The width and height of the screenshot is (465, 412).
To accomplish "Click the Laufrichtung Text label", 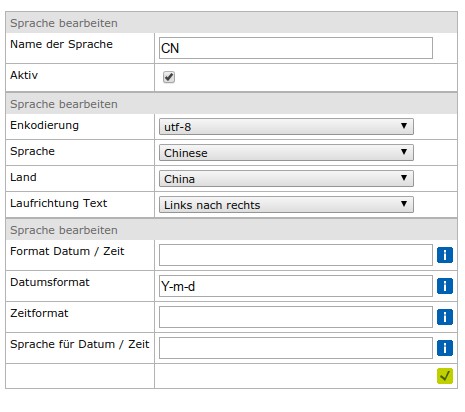I will 59,203.
